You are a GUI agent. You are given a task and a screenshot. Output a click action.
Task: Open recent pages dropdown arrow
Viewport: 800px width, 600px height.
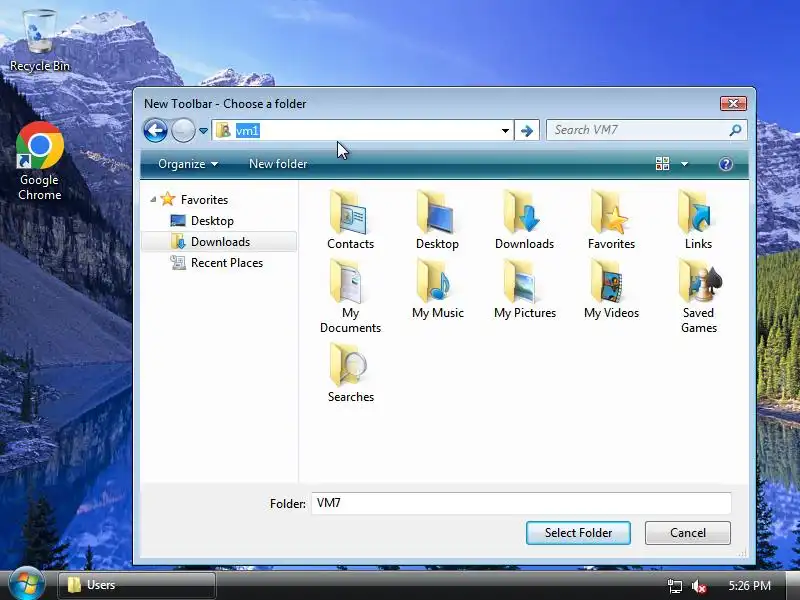pos(203,131)
